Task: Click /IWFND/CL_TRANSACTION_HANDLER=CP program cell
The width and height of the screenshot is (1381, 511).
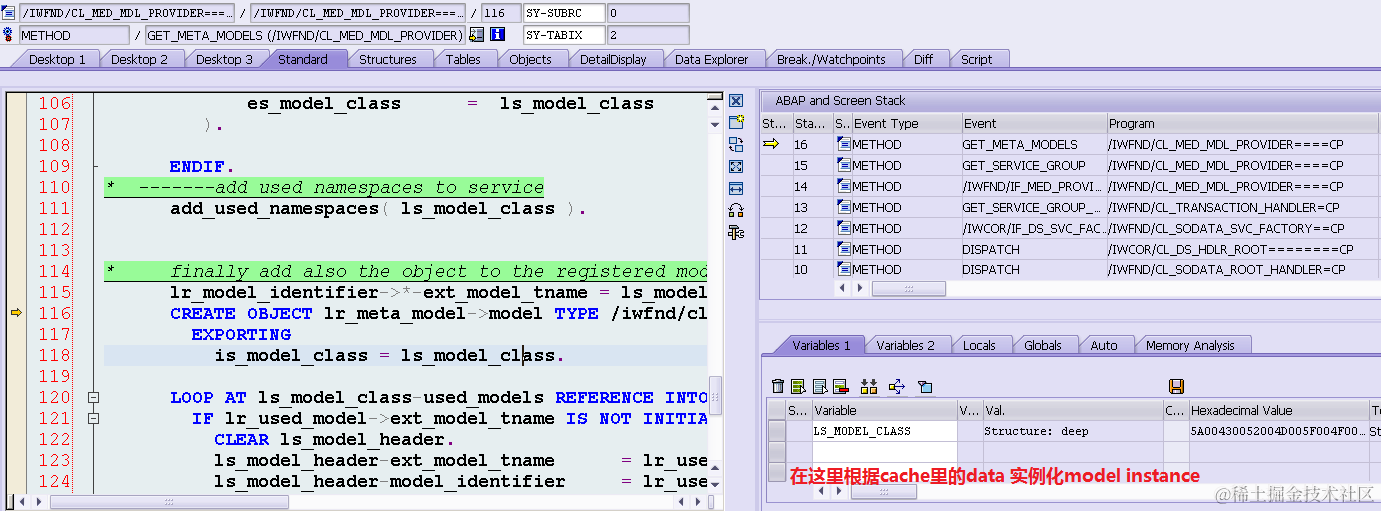Action: tap(1243, 207)
